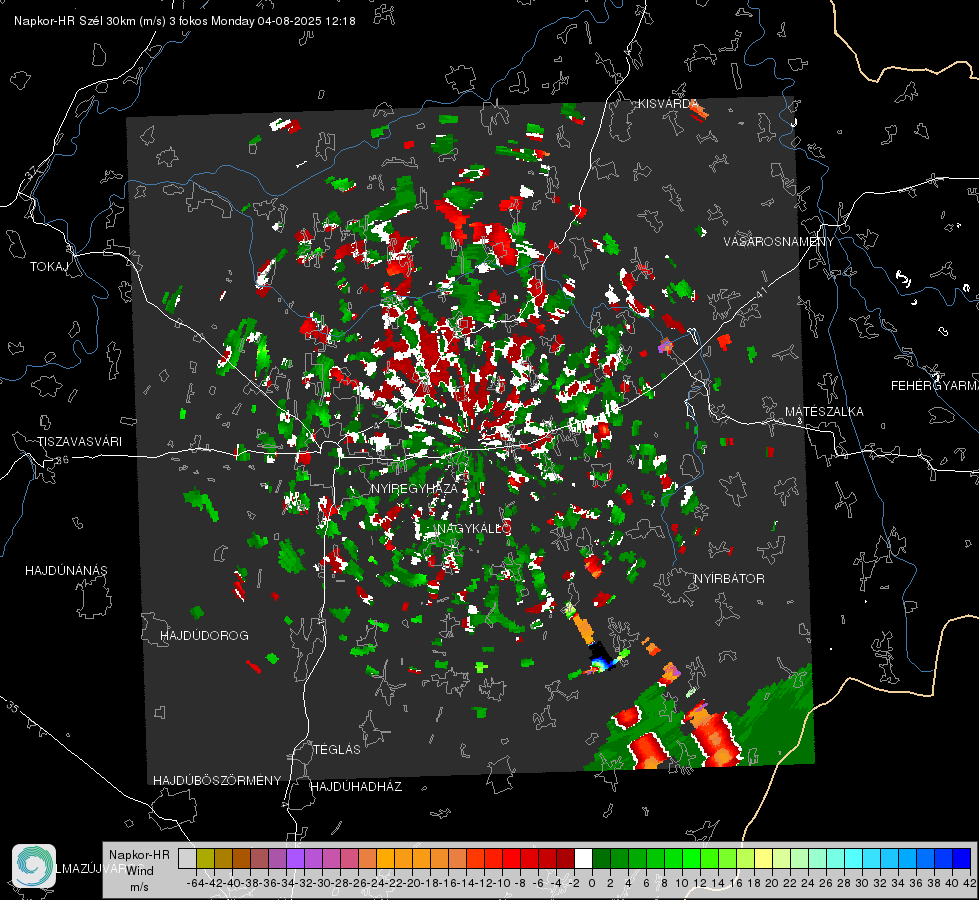Select the MÁTÉSZALKA town label
979x900 pixels.
(x=824, y=411)
